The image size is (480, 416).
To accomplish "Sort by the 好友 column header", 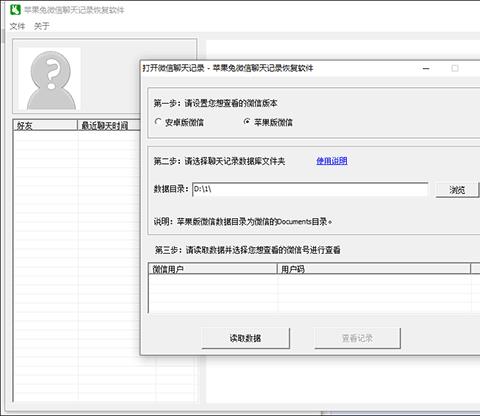I will tap(45, 125).
